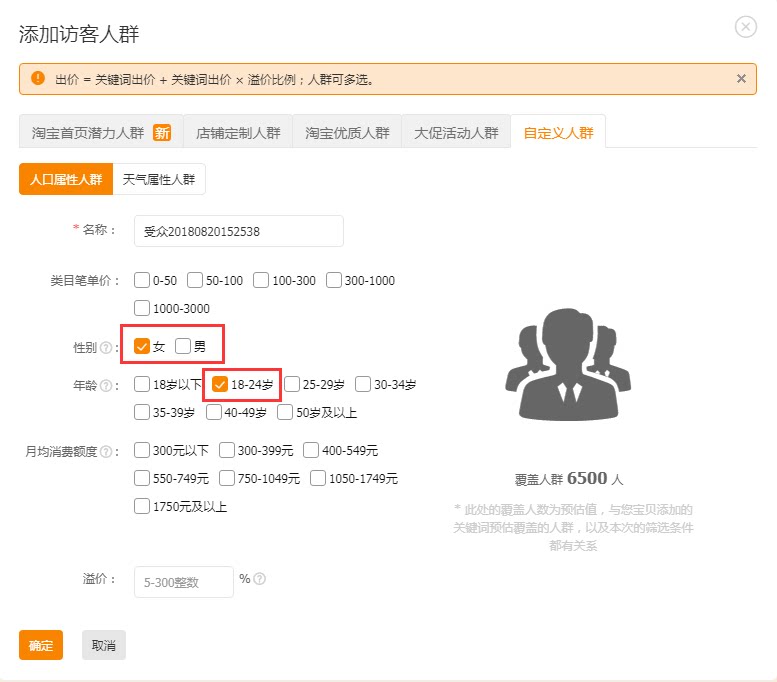Select the 1750元及以上 spending checkbox
This screenshot has height=682, width=777.
pyautogui.click(x=142, y=506)
